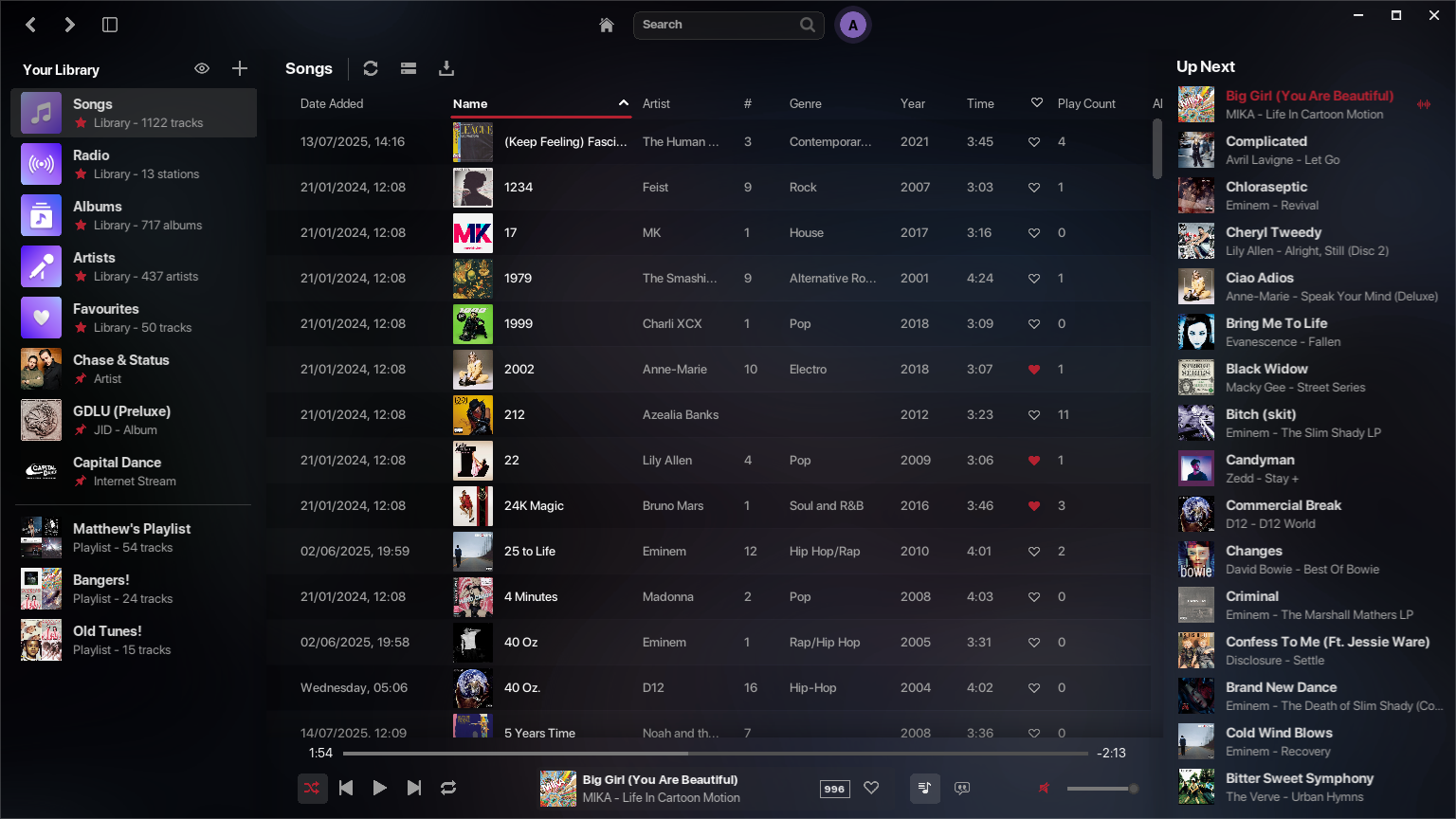Open the Old Tunes! playlist
1456x819 pixels.
tap(134, 640)
